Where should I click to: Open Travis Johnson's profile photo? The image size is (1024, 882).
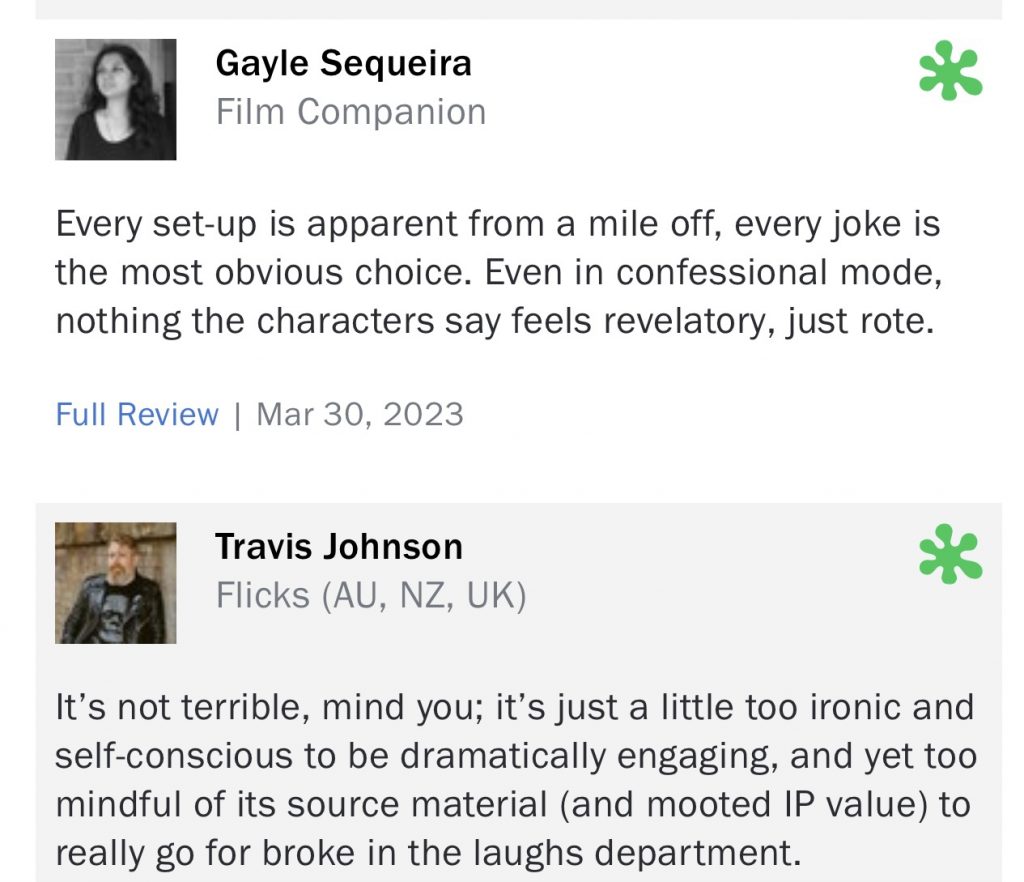115,583
